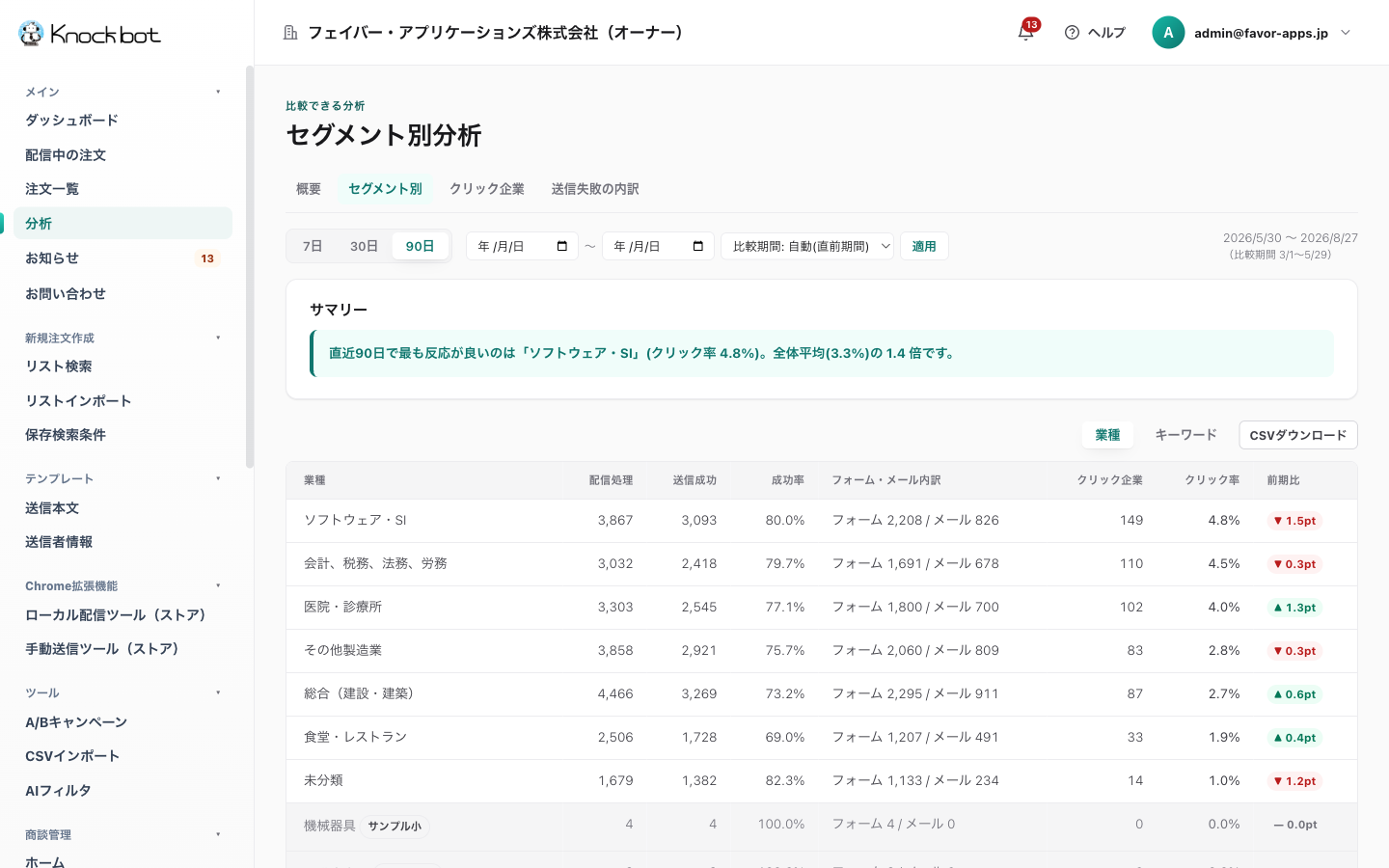
Task: Click the sidebar scrollbar
Action: tap(250, 267)
